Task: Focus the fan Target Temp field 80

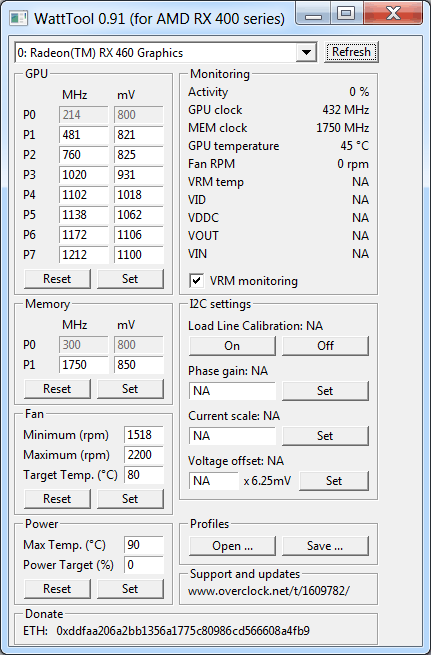Action: pyautogui.click(x=144, y=475)
